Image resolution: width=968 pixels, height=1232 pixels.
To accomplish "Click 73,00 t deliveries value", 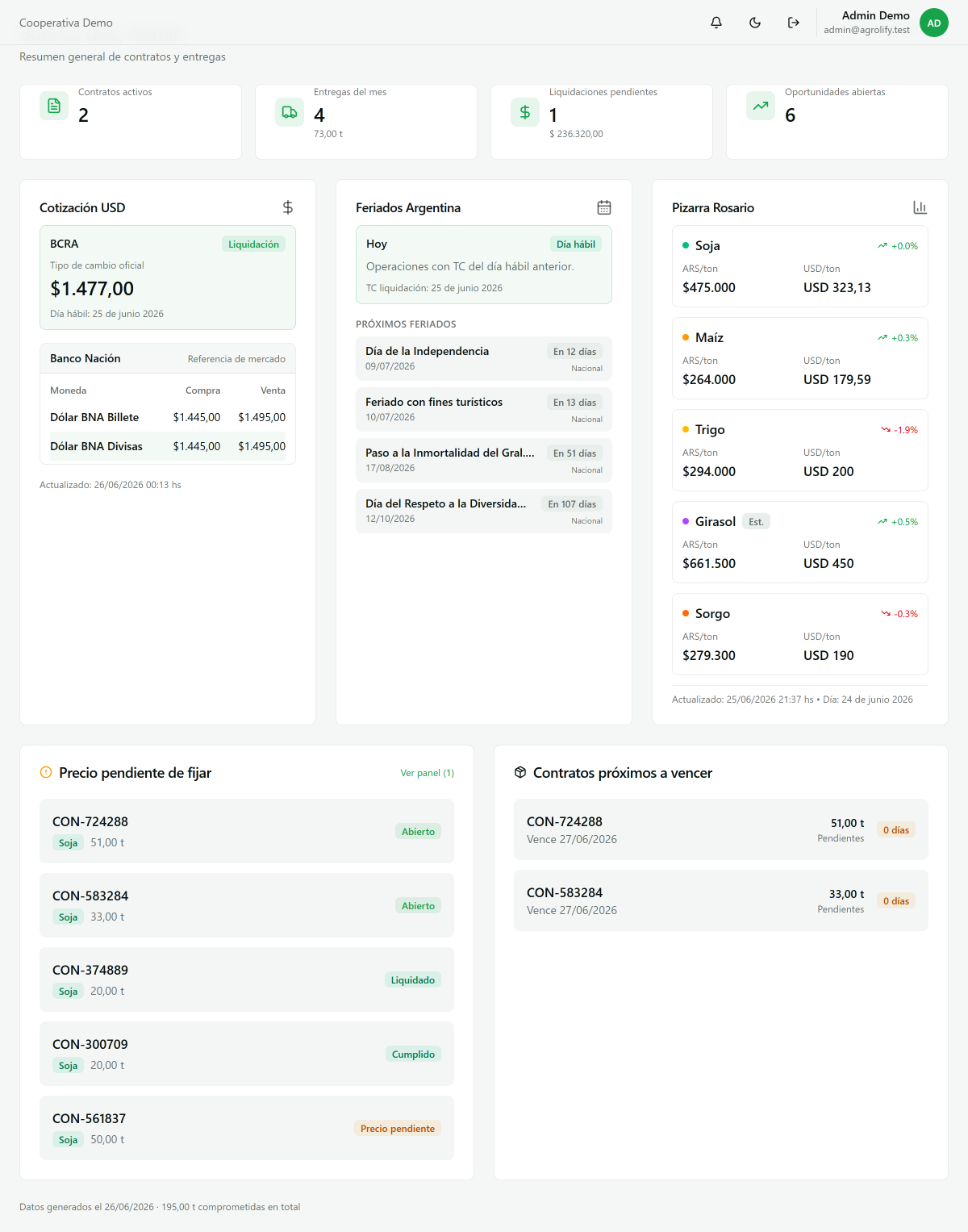I will pos(328,134).
